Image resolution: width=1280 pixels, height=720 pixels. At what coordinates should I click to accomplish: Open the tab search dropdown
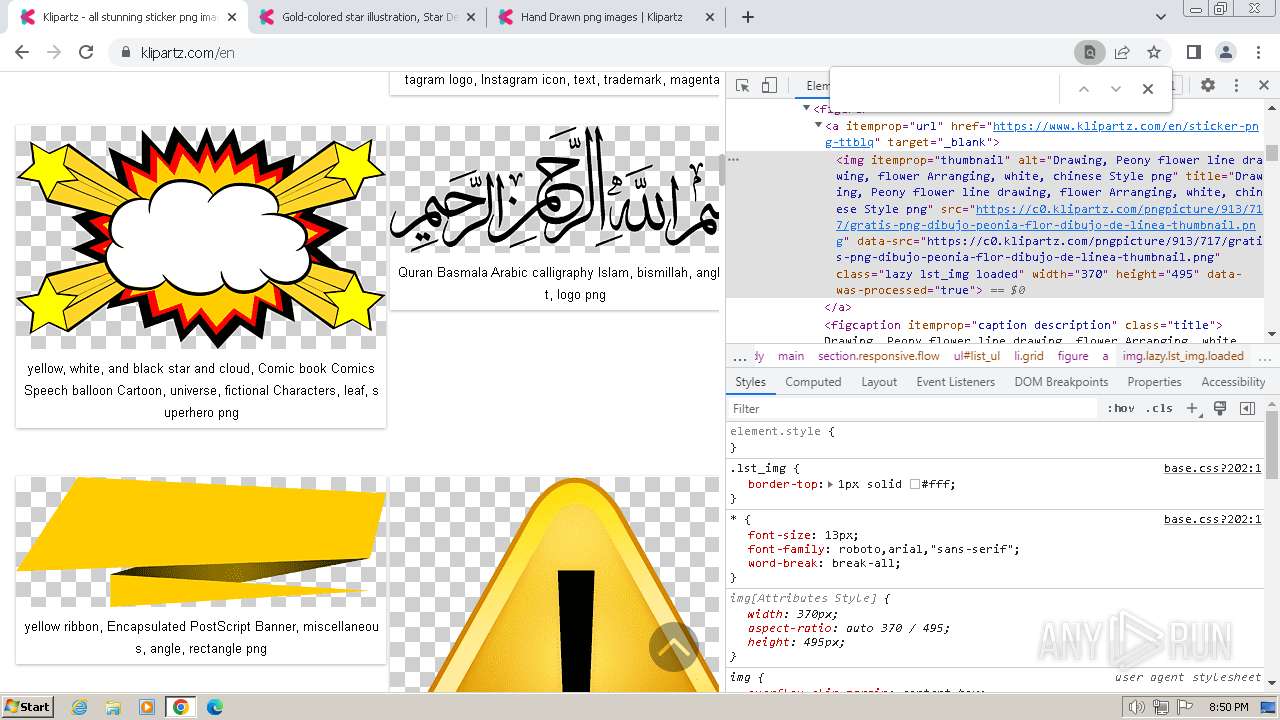coord(1160,17)
